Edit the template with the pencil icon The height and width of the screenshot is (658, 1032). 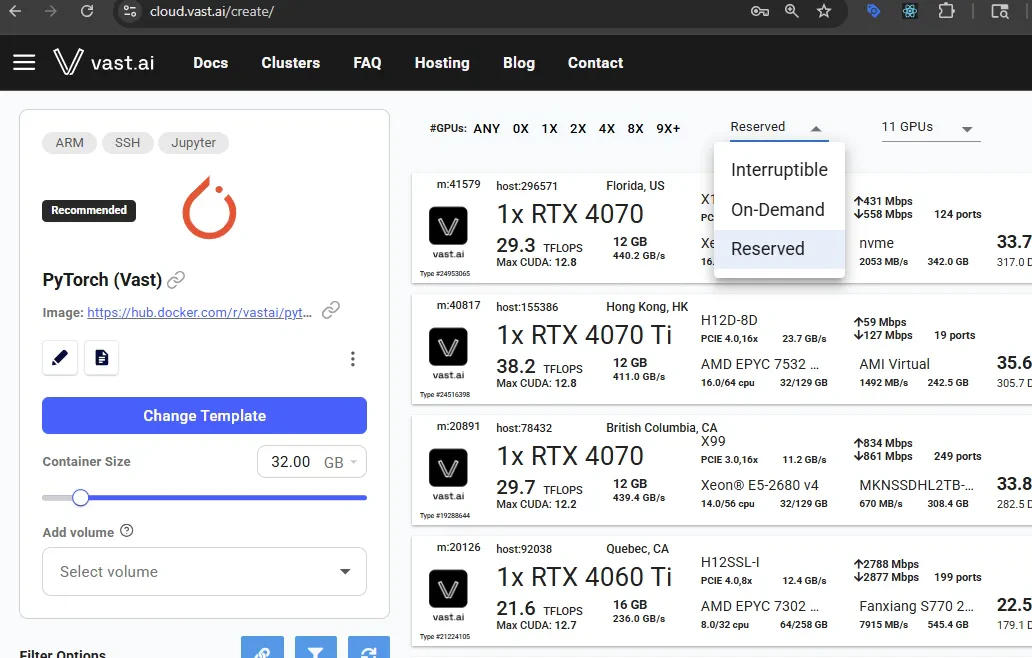[x=60, y=357]
